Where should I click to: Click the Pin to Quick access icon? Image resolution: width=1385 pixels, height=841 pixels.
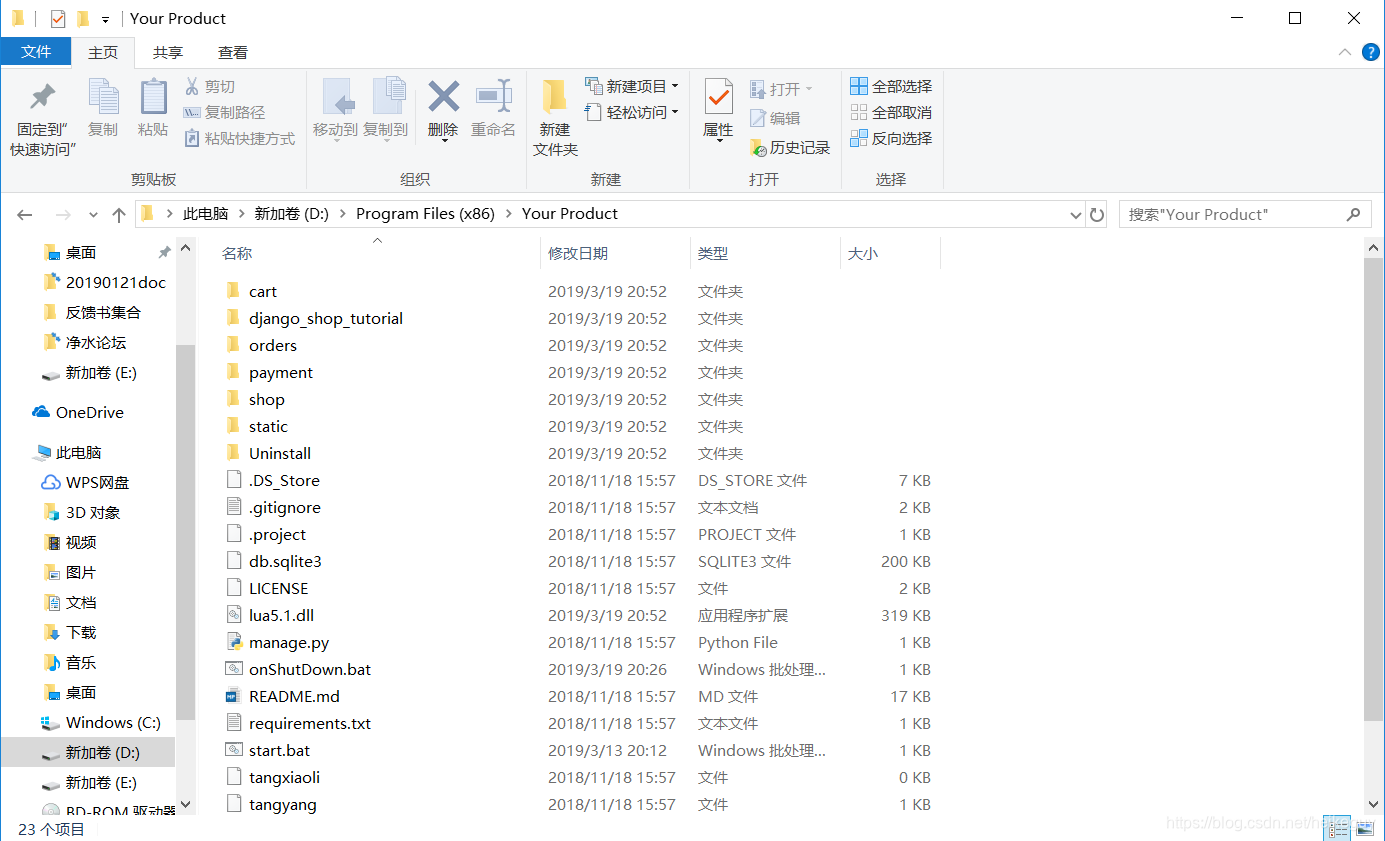[x=43, y=97]
